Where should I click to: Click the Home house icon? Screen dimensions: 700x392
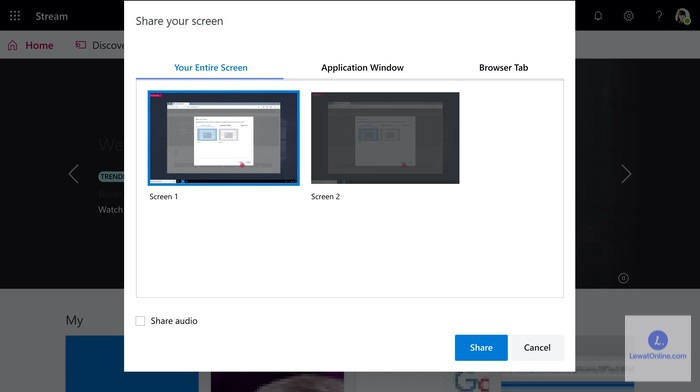click(12, 45)
